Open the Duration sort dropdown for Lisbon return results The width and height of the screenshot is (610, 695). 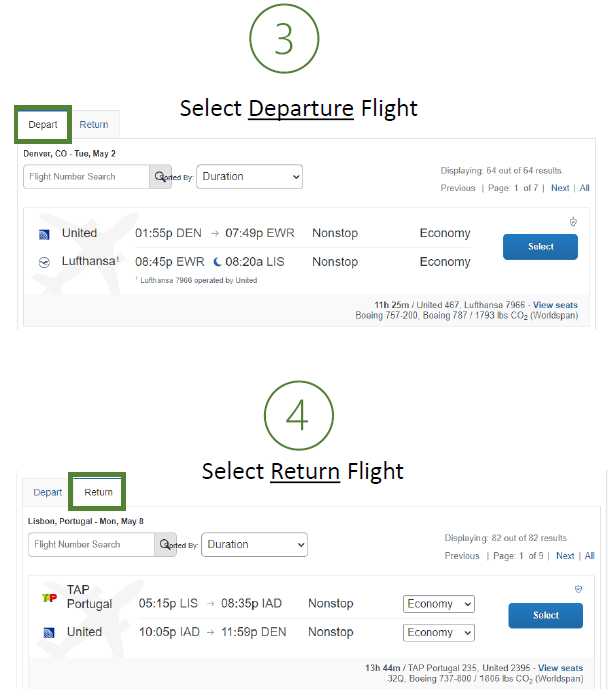click(254, 545)
